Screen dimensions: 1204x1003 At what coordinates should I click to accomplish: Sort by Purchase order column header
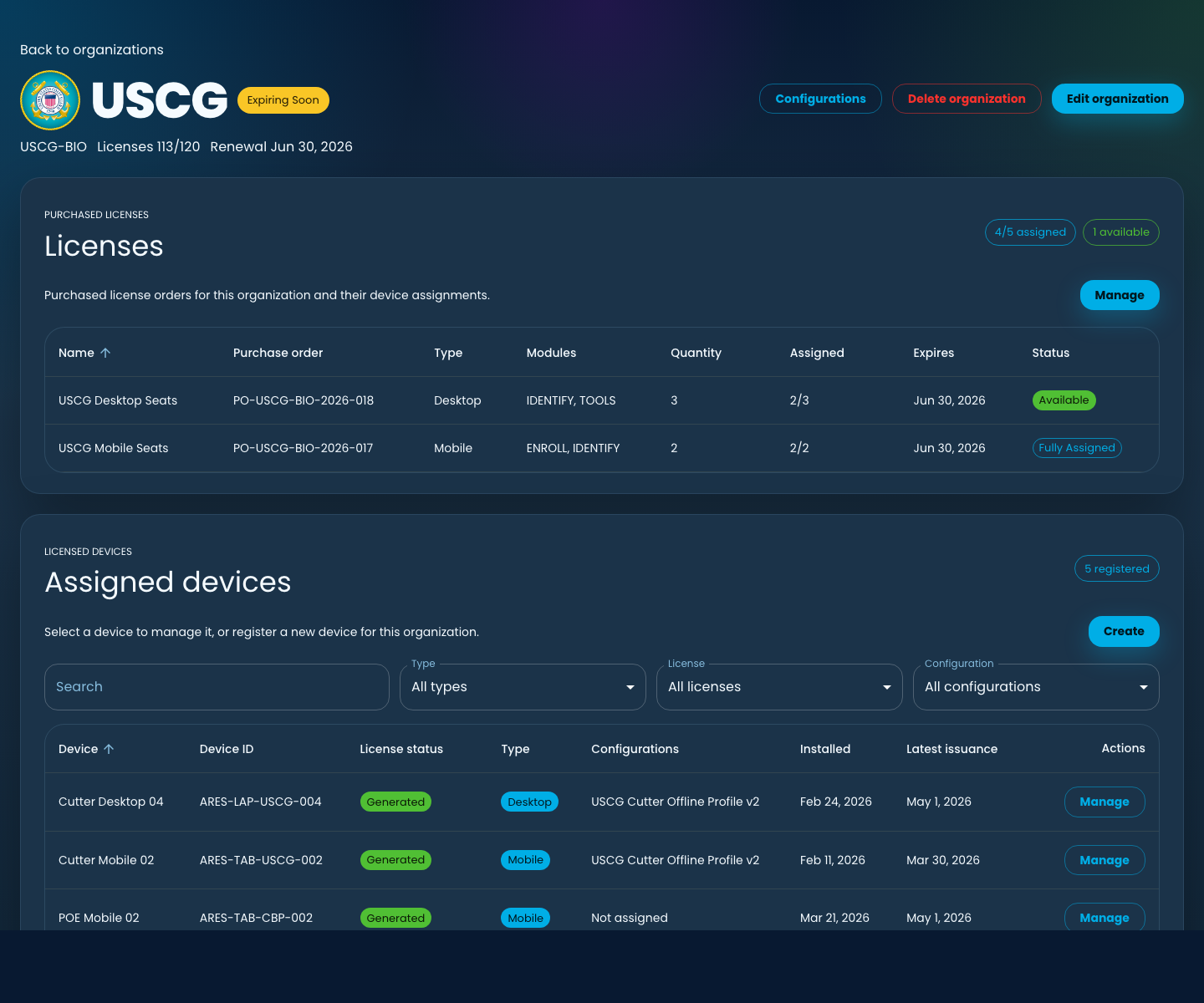pyautogui.click(x=278, y=353)
